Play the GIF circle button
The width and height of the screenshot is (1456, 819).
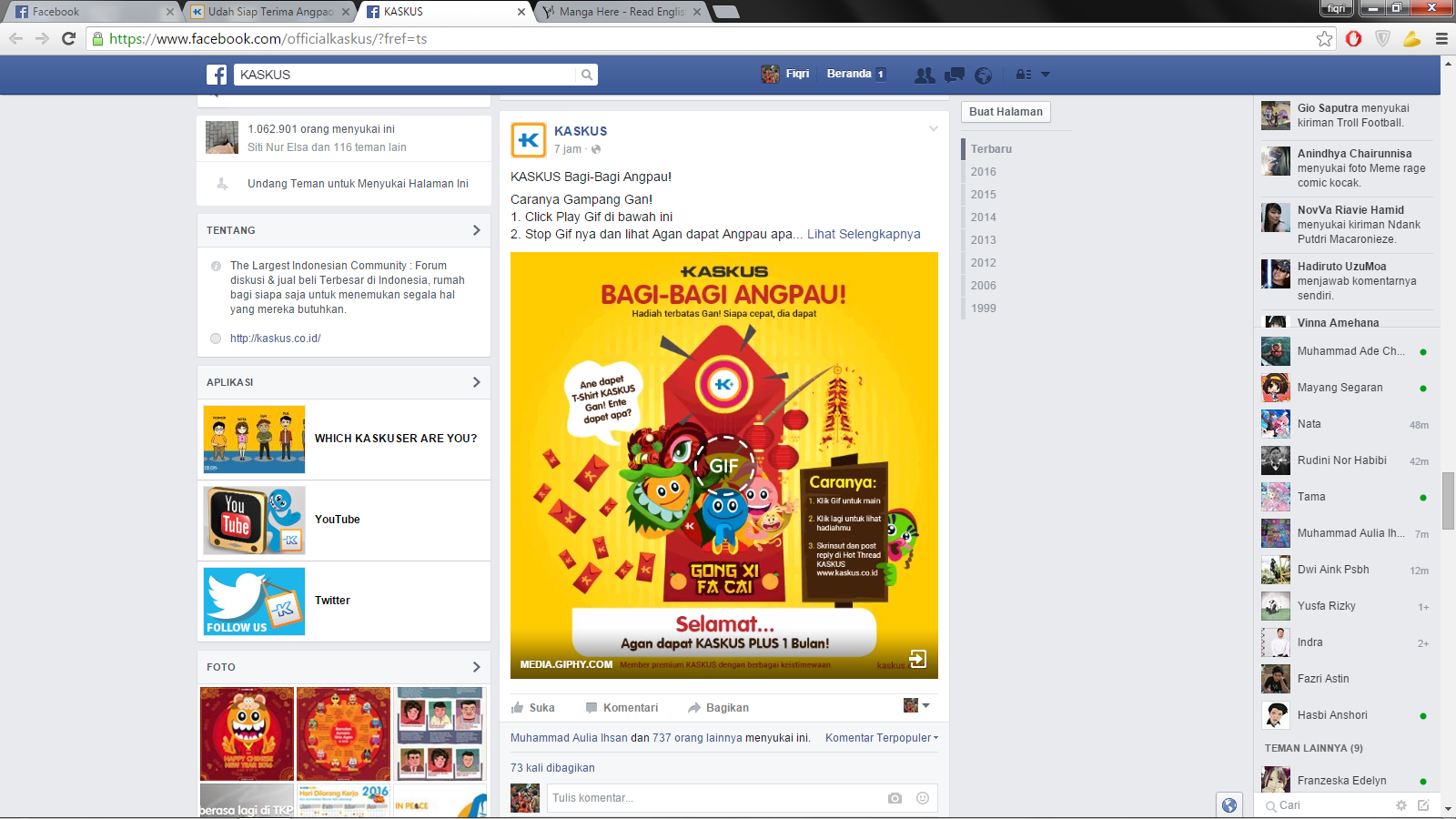point(724,466)
